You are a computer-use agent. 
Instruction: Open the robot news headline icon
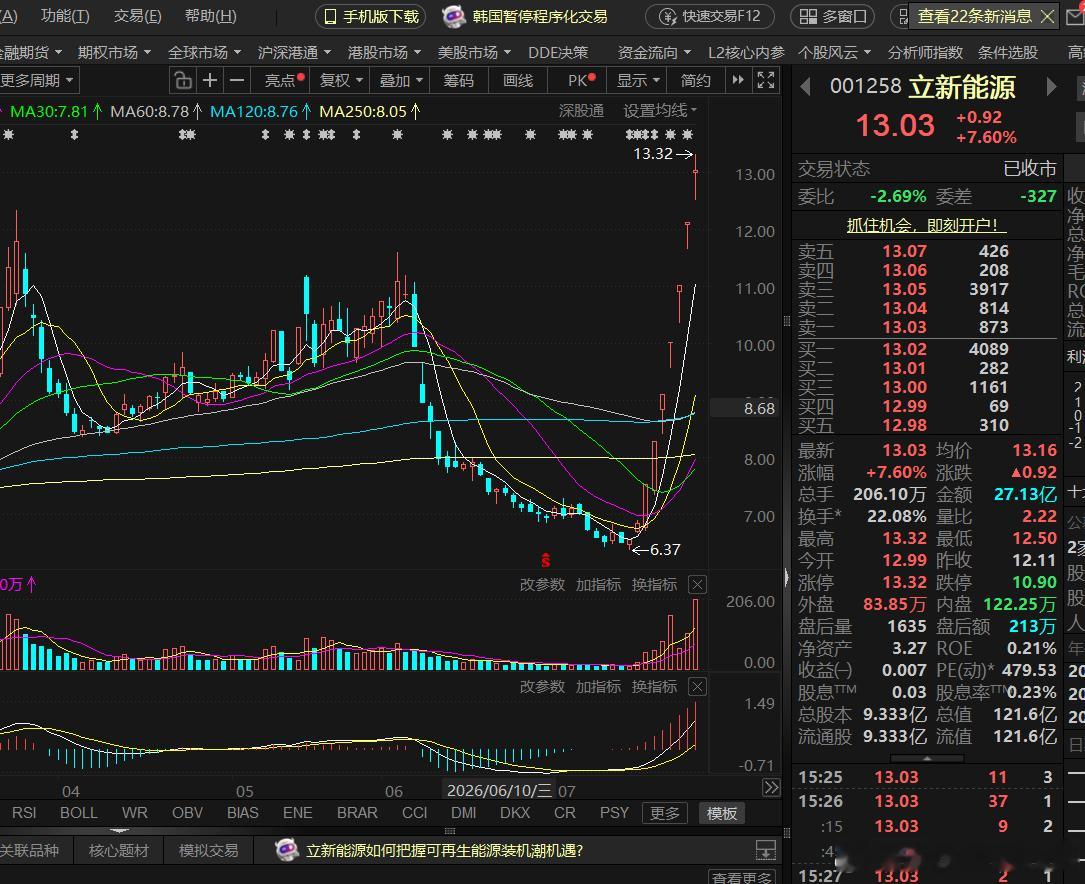453,16
